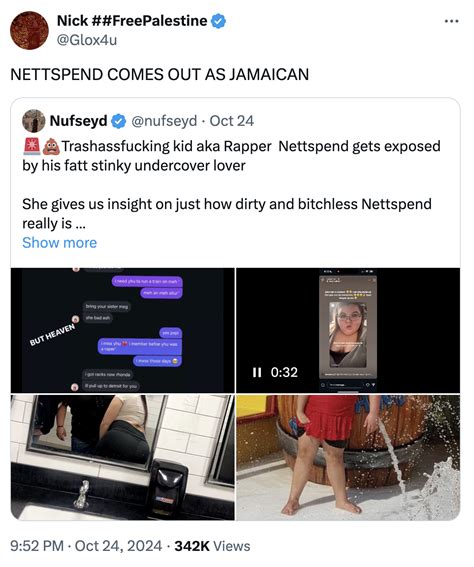Click the red siren emoji in quoted tweet
Viewport: 474px width, 567px height.
pos(32,146)
